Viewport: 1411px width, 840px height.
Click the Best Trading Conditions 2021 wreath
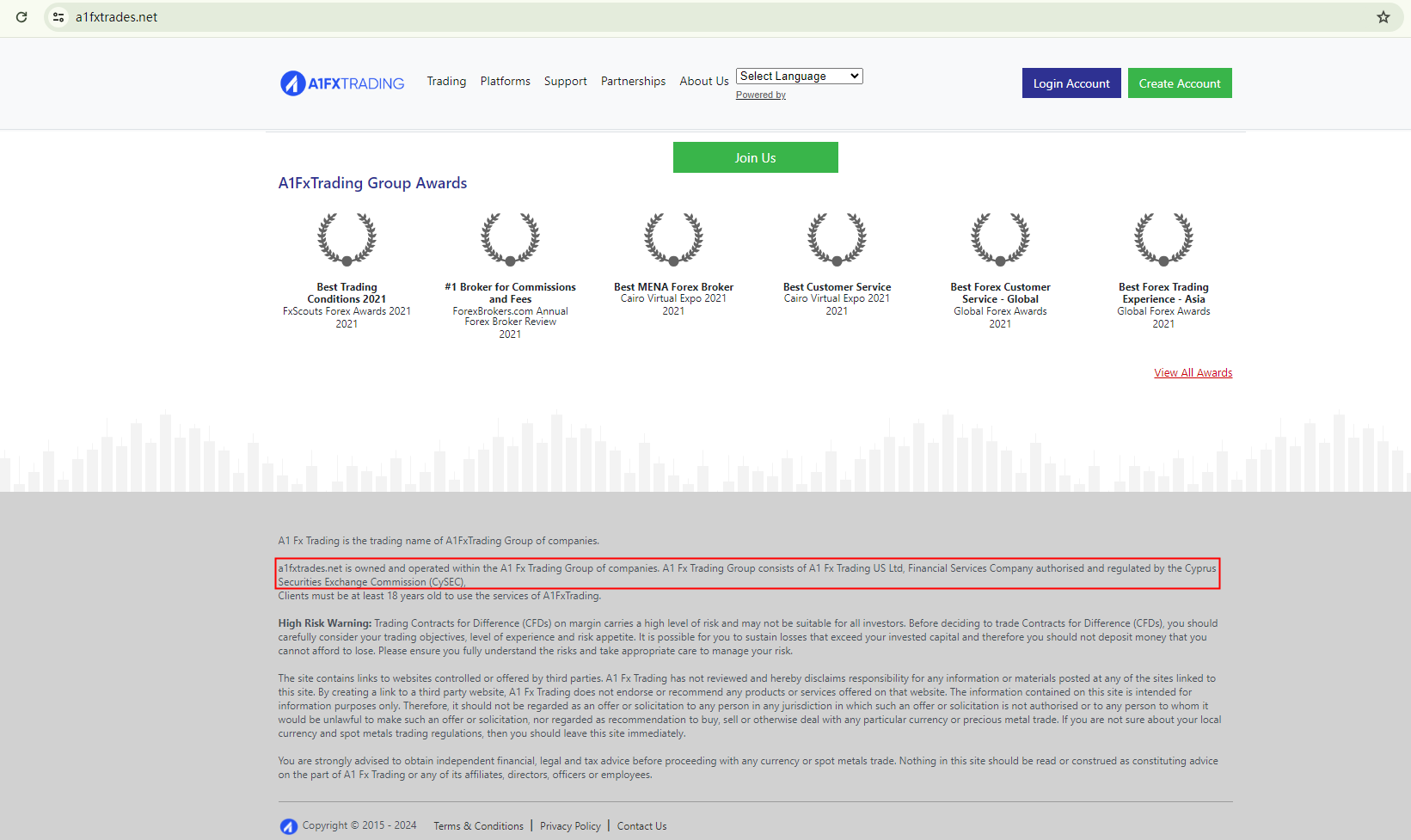point(347,238)
